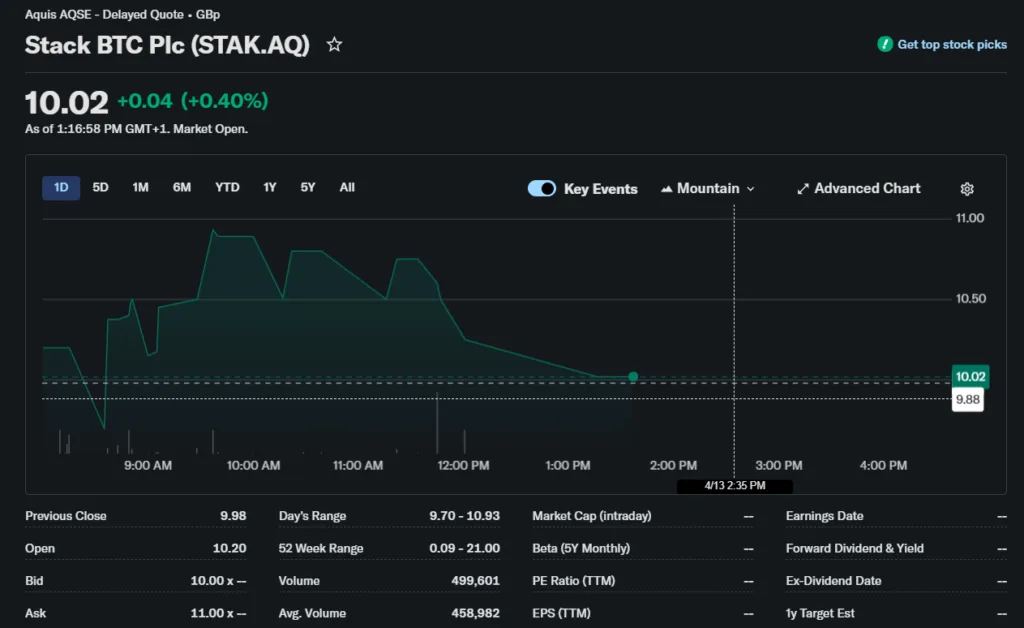Select the 1M tab

tap(140, 187)
